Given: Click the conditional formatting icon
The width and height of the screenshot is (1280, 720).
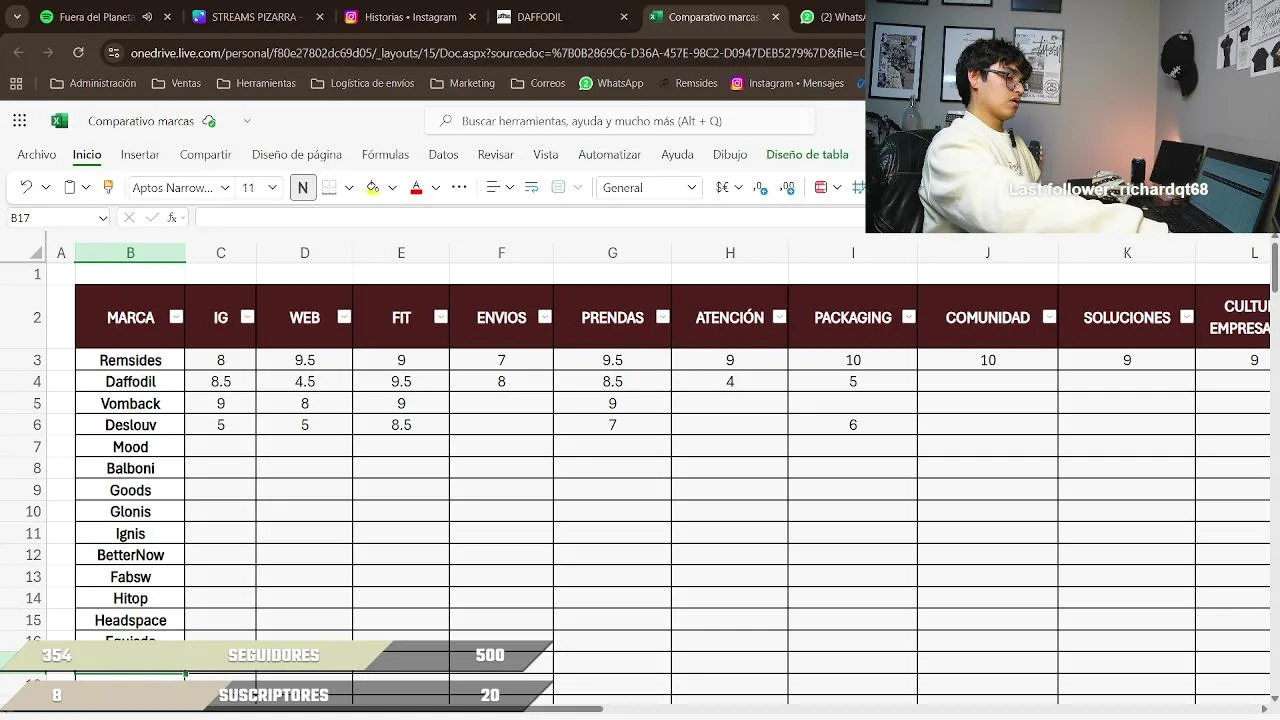Looking at the screenshot, I should click(x=821, y=187).
